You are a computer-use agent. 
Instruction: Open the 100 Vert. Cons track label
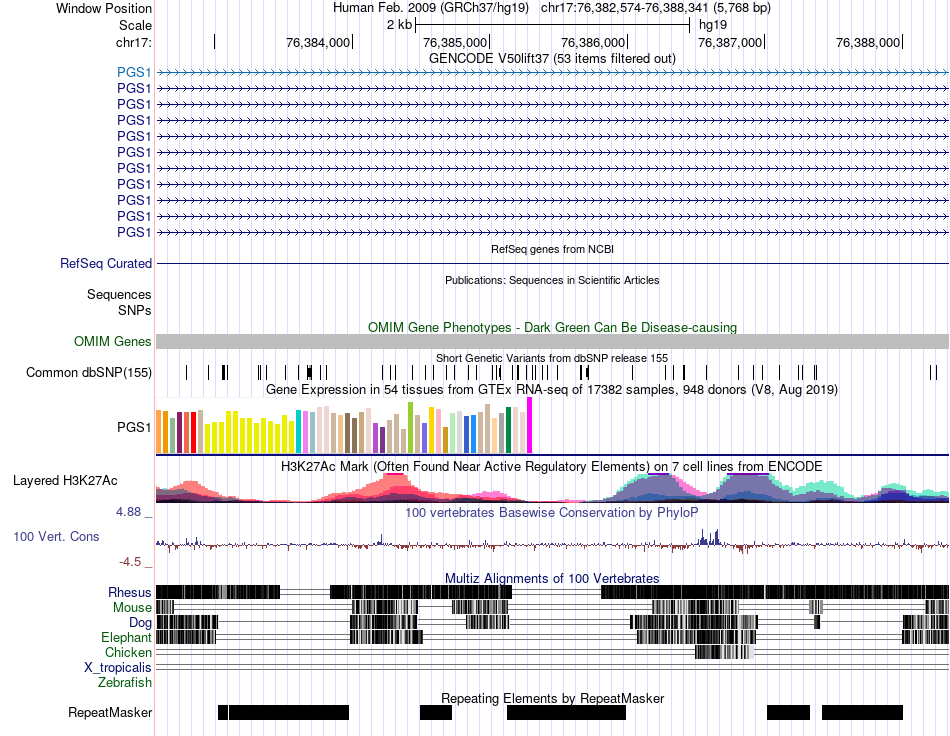[56, 537]
